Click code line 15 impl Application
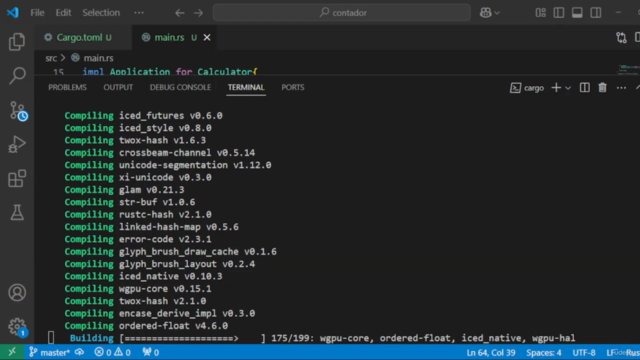 coord(170,72)
